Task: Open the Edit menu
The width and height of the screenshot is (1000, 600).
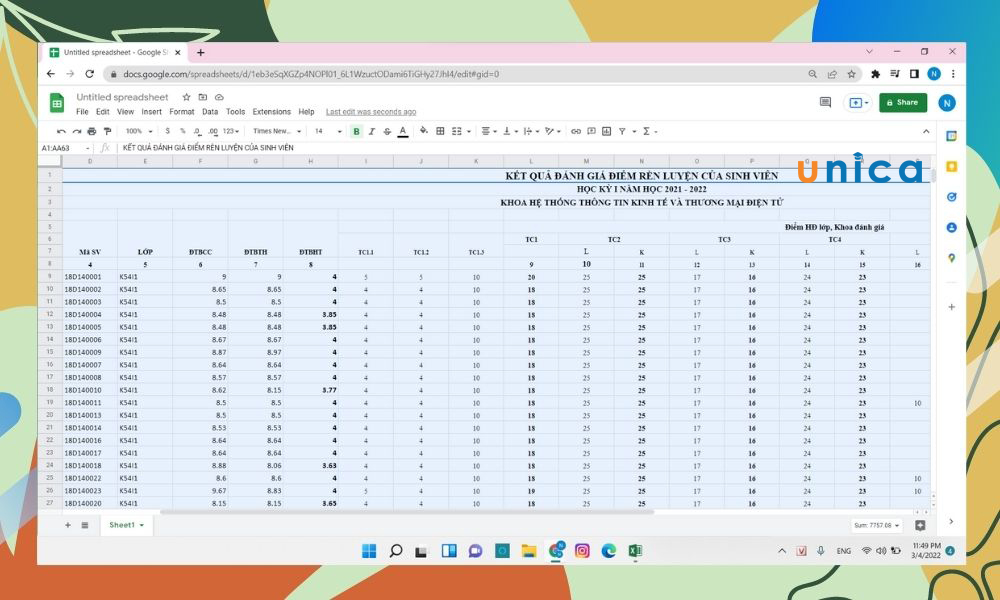Action: pyautogui.click(x=103, y=112)
